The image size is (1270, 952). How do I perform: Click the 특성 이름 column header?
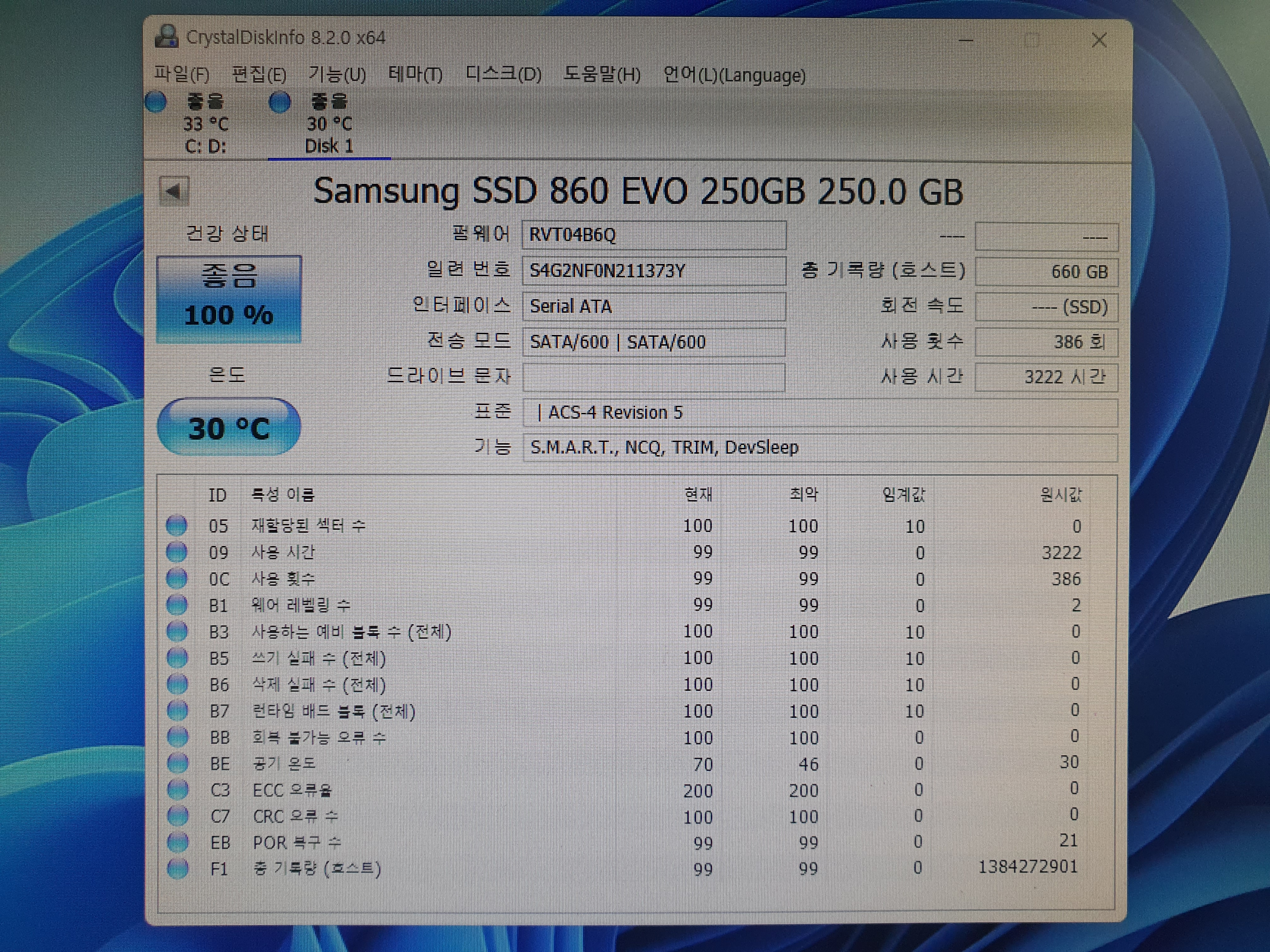point(283,494)
